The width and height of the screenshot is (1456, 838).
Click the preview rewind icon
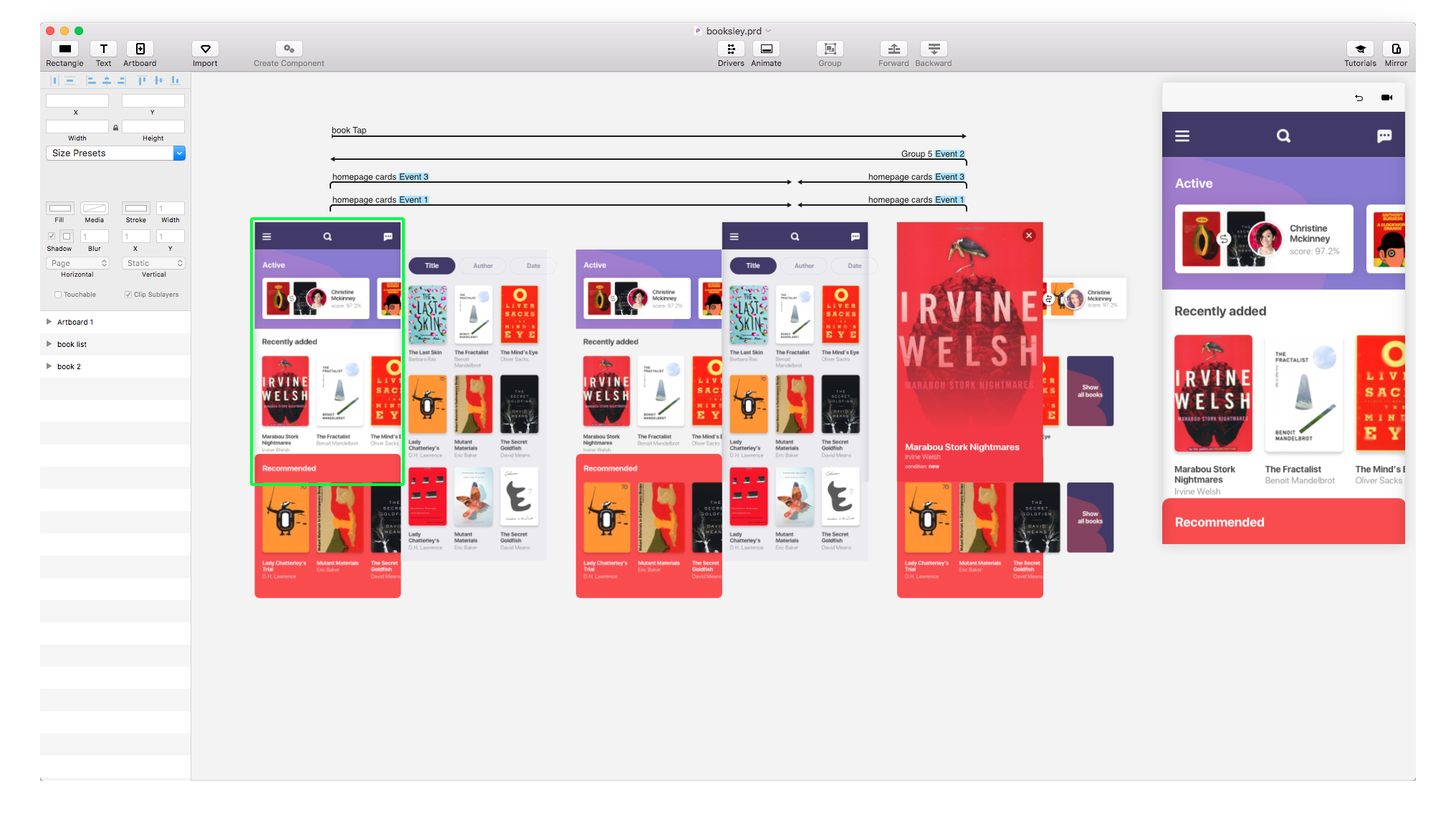[1359, 97]
